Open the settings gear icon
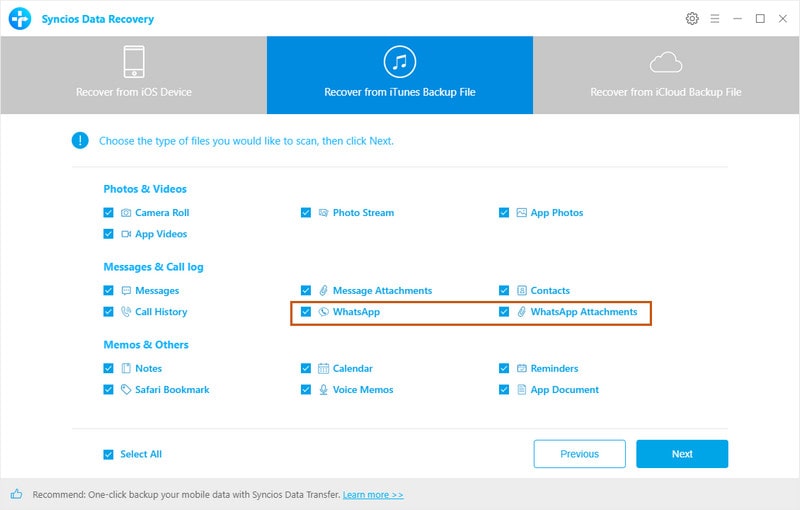This screenshot has width=800, height=510. [692, 19]
